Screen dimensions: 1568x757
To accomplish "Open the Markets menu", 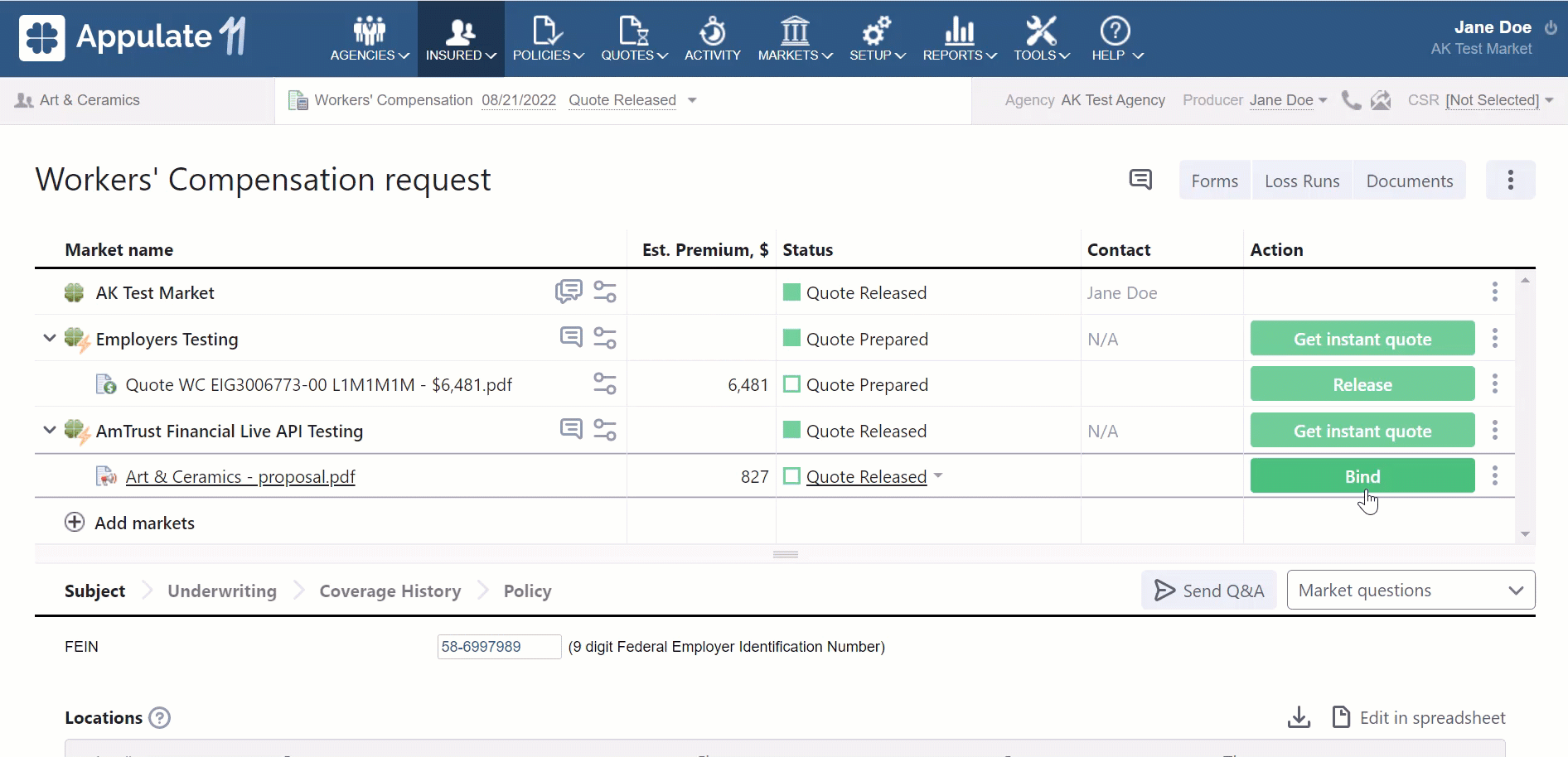I will point(795,39).
